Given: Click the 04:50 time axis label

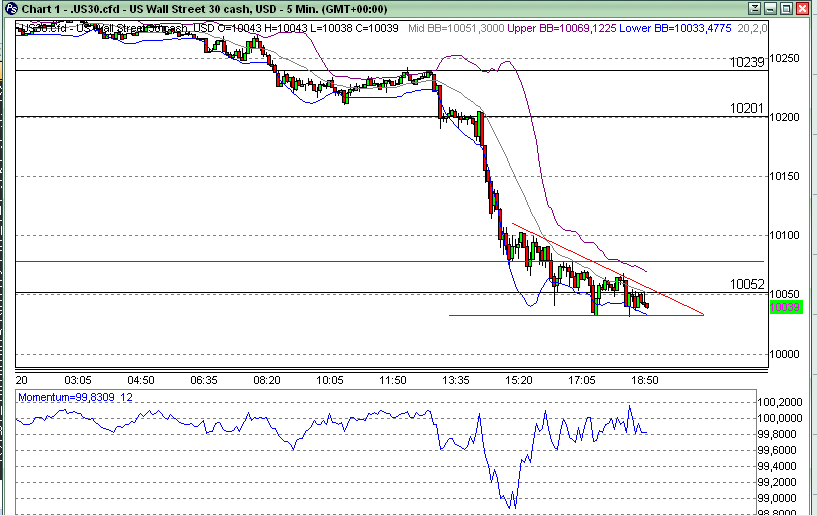Looking at the screenshot, I should pyautogui.click(x=141, y=380).
